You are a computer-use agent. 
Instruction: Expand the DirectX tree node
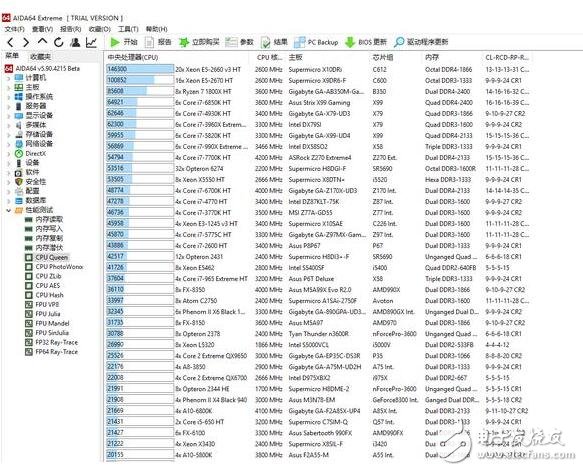9,154
